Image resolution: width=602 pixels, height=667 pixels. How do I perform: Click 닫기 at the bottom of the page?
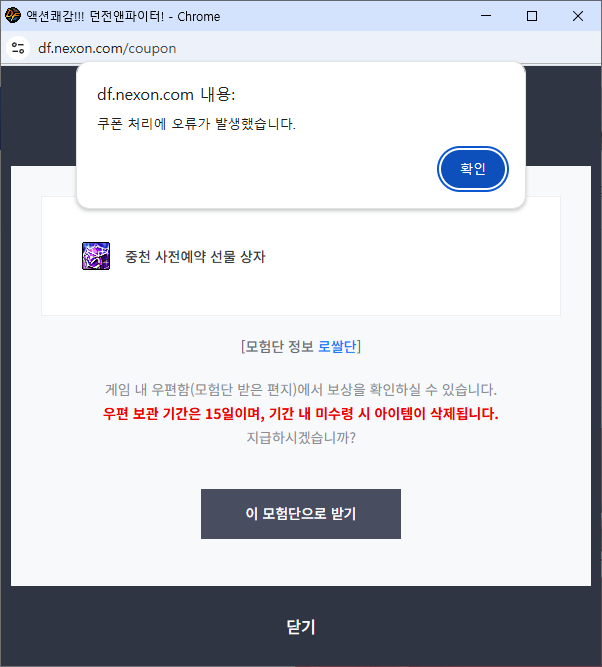click(x=300, y=627)
